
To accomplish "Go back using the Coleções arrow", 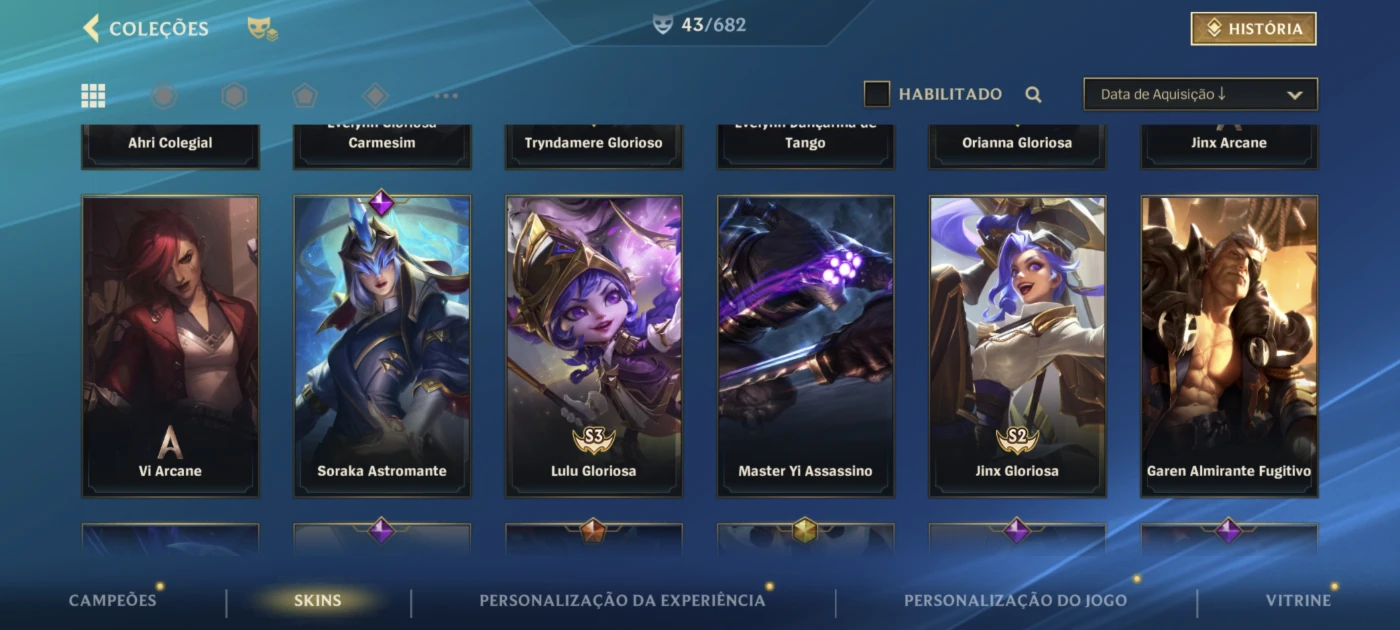I will point(91,28).
